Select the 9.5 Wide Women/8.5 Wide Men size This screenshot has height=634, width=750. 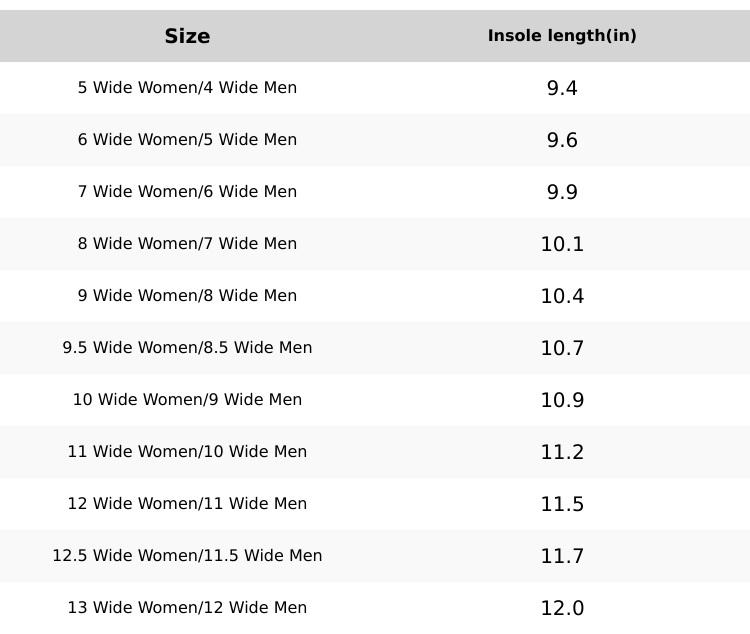click(187, 348)
